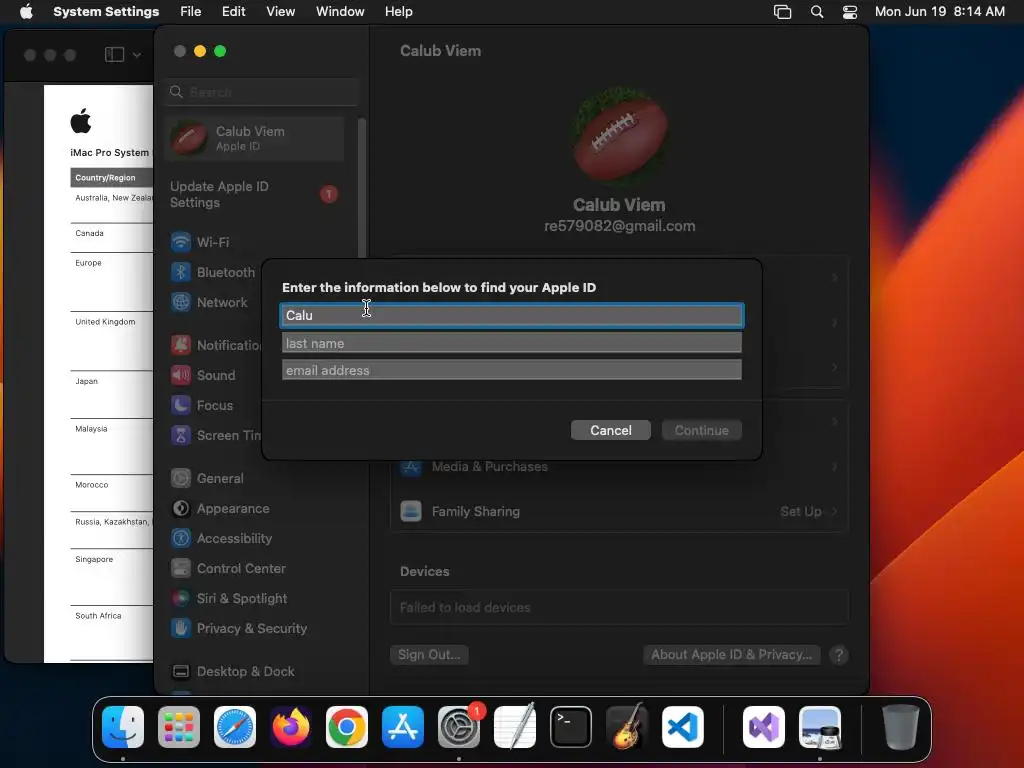This screenshot has width=1024, height=768.
Task: Open the Window menu
Action: pyautogui.click(x=340, y=12)
